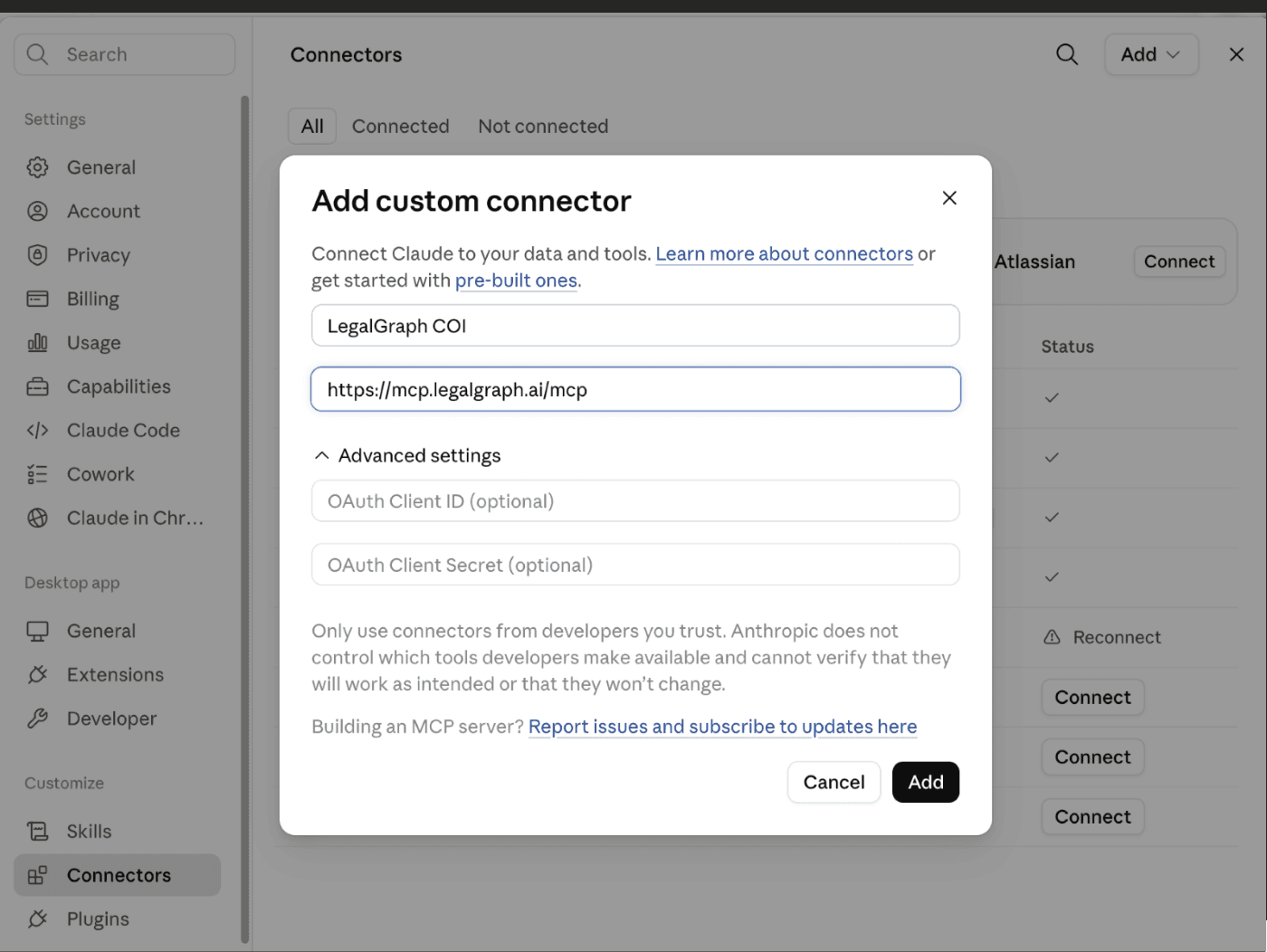The height and width of the screenshot is (952, 1267).
Task: Click the Connectors page title
Action: (346, 54)
